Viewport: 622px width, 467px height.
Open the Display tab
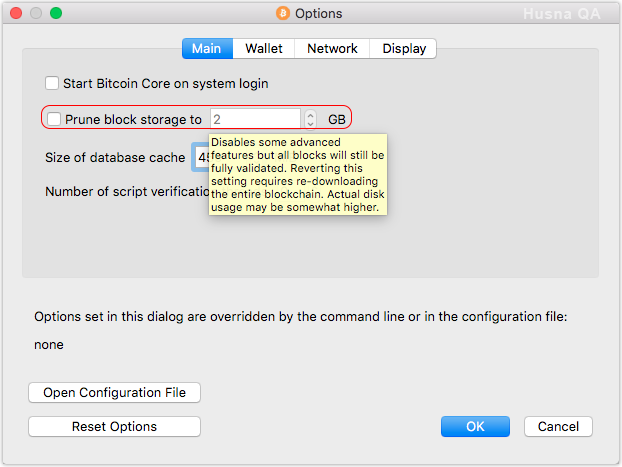pyautogui.click(x=403, y=48)
